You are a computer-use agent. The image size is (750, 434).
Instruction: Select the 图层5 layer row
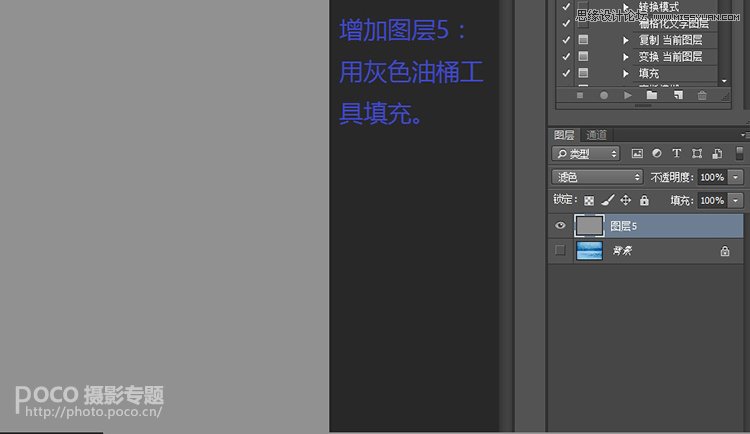click(x=646, y=226)
